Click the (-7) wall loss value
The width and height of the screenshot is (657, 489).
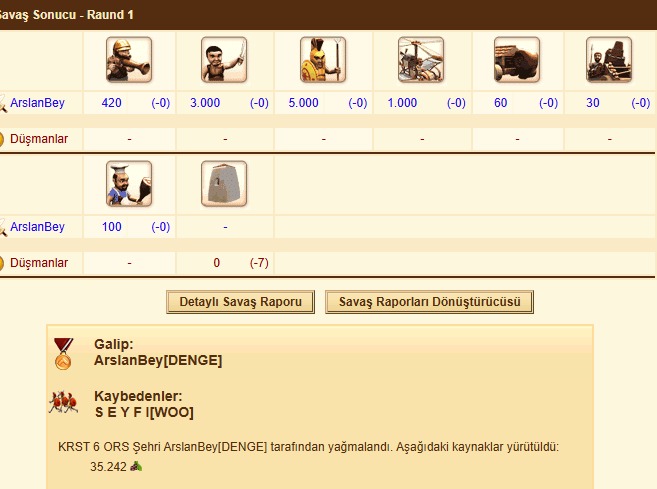tap(259, 263)
